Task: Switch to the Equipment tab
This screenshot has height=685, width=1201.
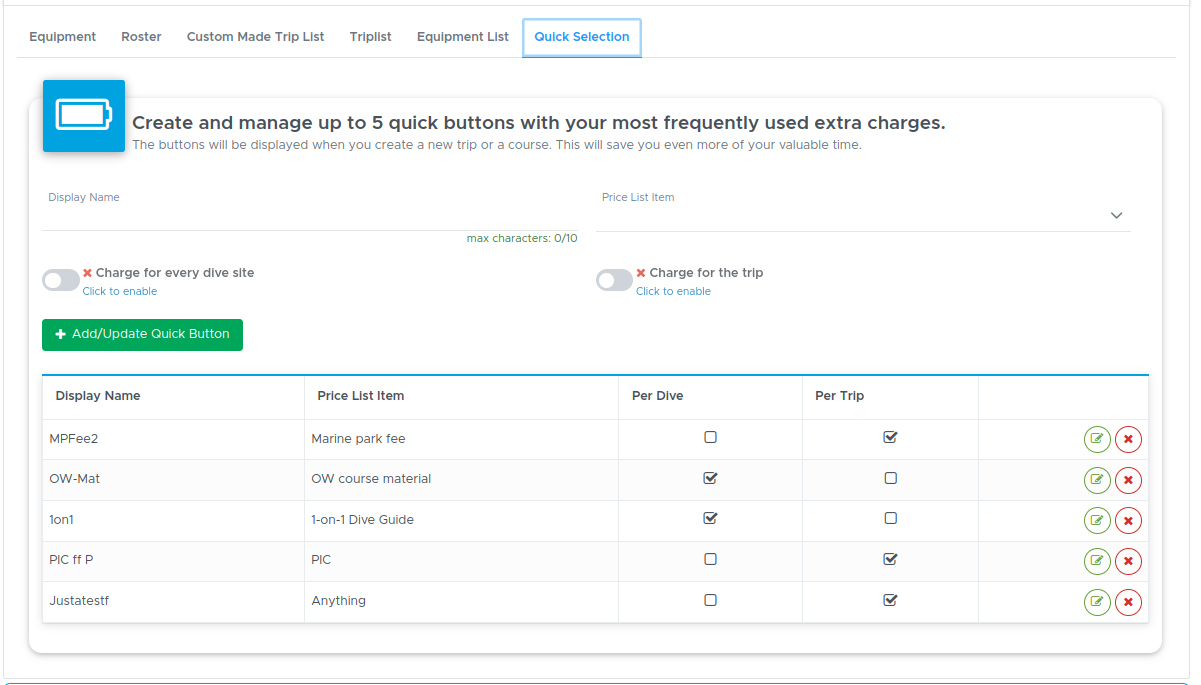Action: click(x=63, y=37)
